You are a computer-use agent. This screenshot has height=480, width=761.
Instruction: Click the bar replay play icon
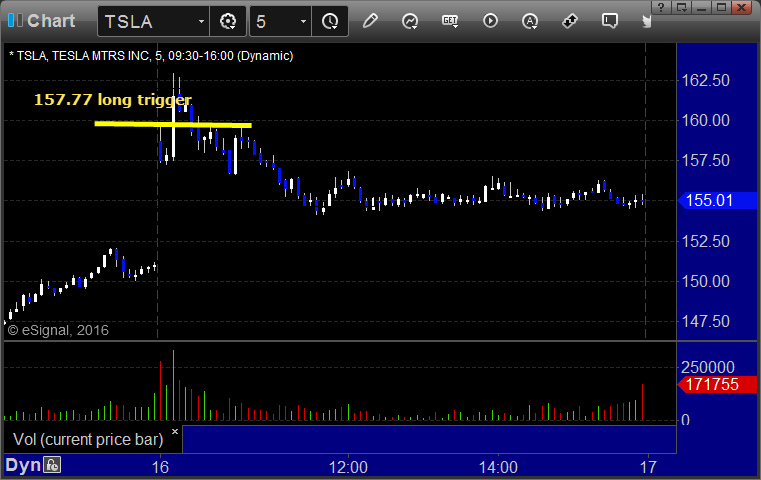point(490,21)
